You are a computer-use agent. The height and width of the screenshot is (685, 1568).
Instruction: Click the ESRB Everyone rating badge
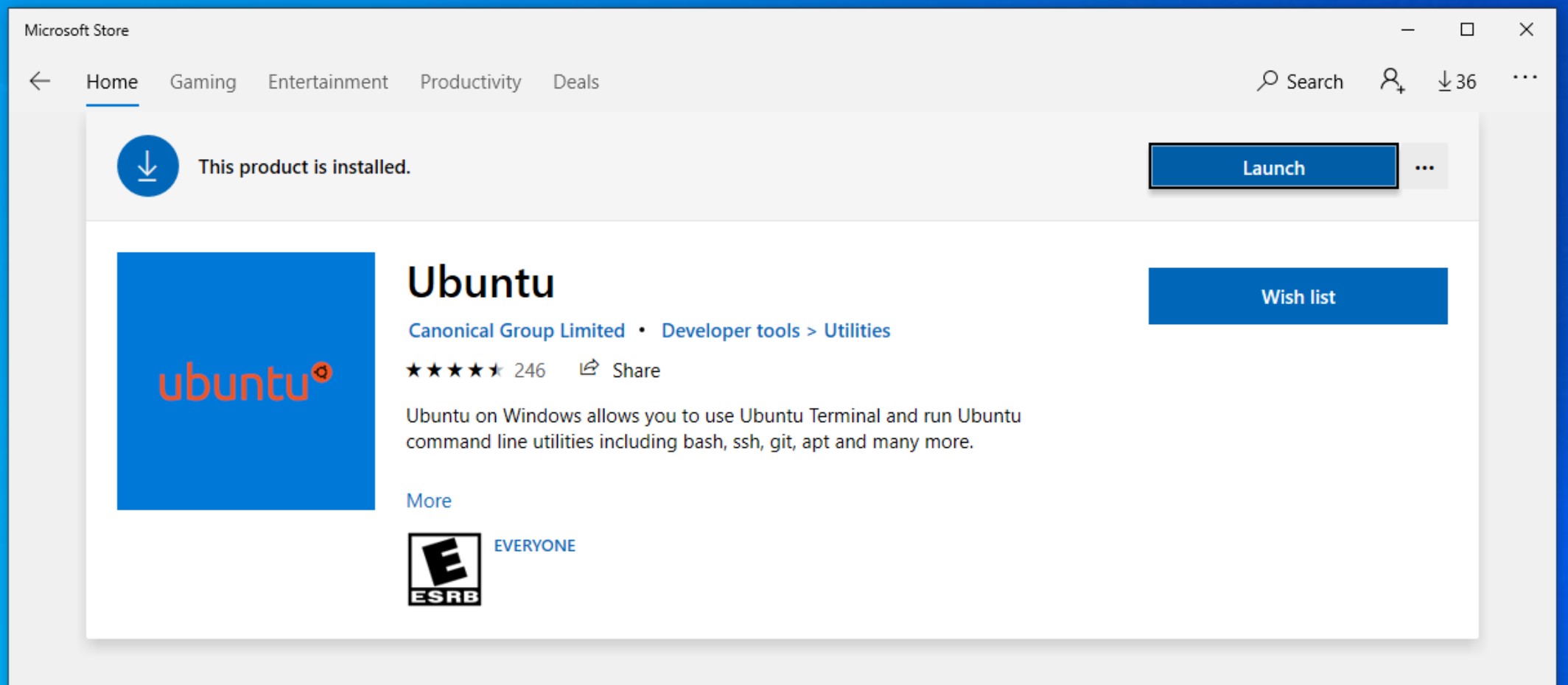click(444, 569)
